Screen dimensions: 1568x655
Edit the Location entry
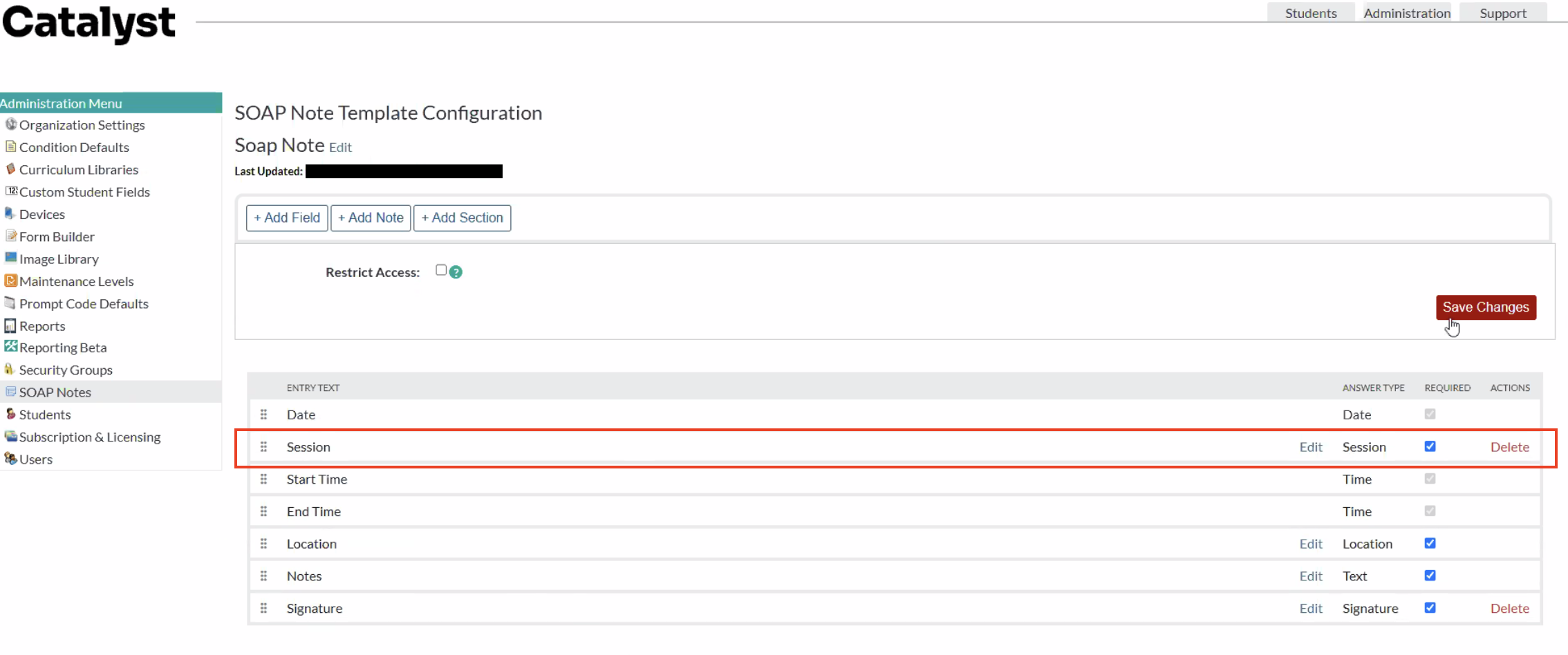(1310, 544)
